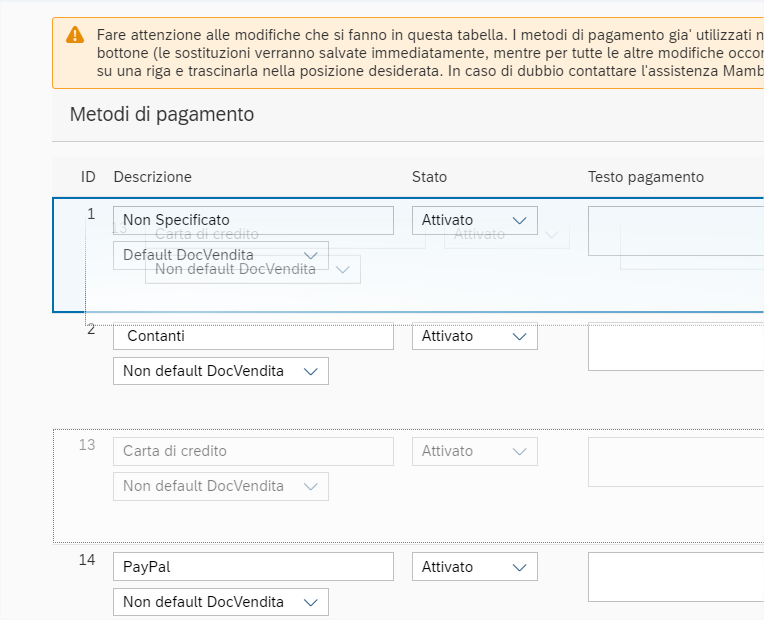Open the Stato dropdown for Non Specificato
The height and width of the screenshot is (620, 764).
tap(474, 220)
